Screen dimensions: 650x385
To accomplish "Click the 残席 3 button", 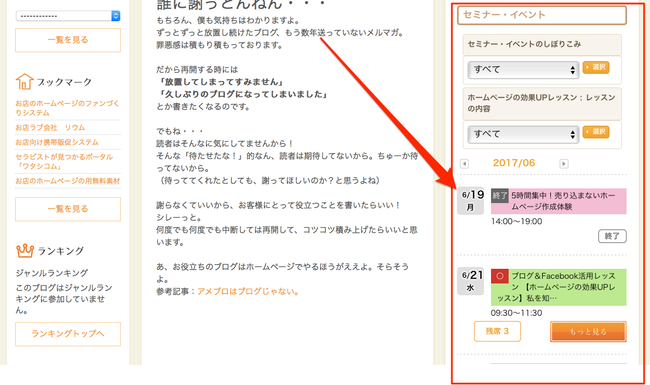I will (497, 331).
